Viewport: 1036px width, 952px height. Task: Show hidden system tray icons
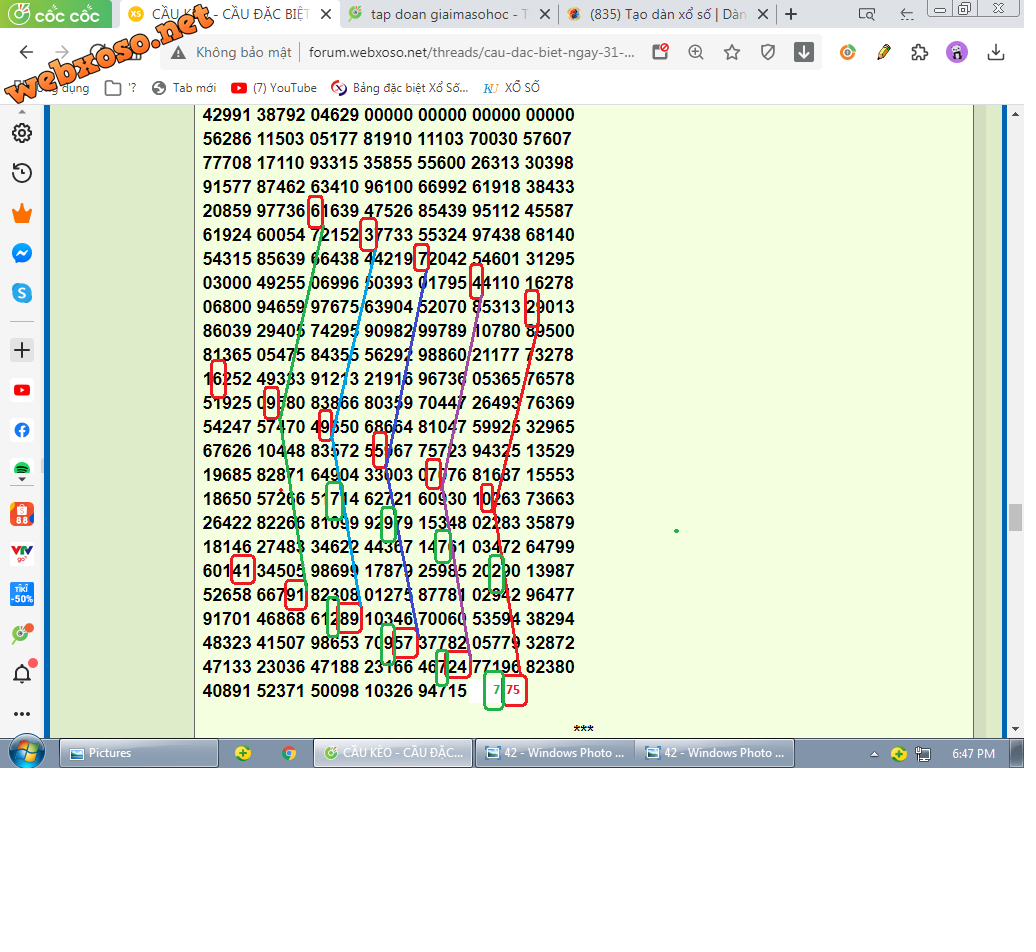[x=875, y=754]
